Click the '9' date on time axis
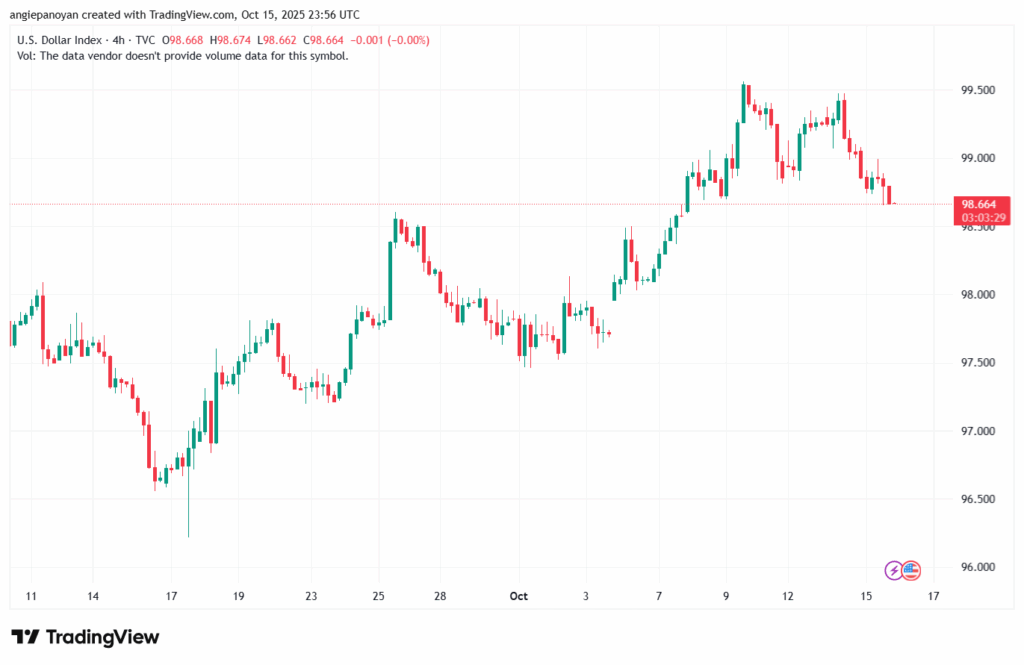 727,596
